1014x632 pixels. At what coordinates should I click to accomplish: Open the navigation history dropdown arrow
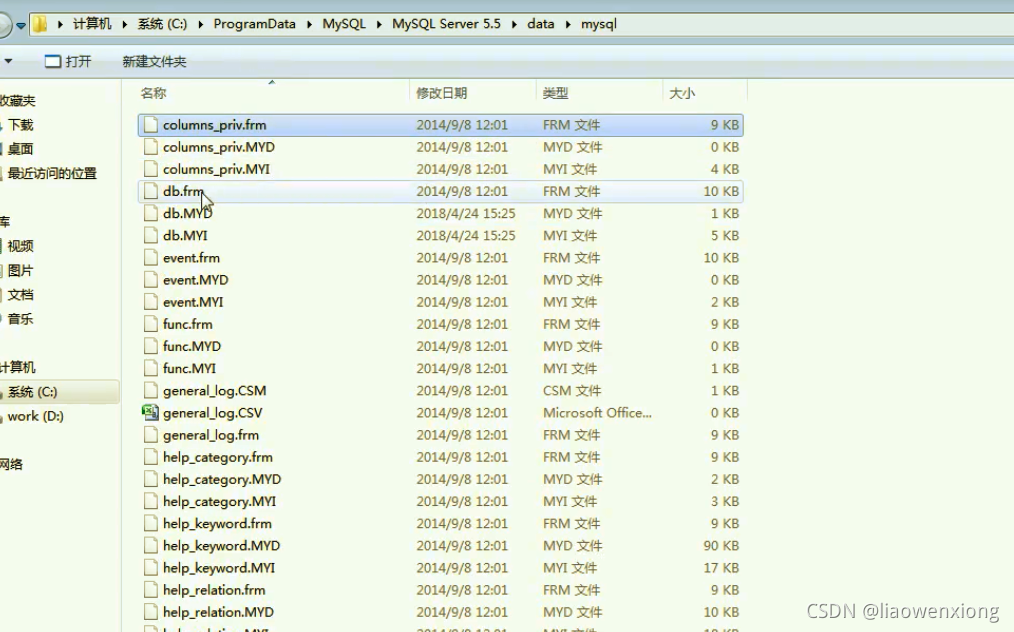[x=21, y=25]
